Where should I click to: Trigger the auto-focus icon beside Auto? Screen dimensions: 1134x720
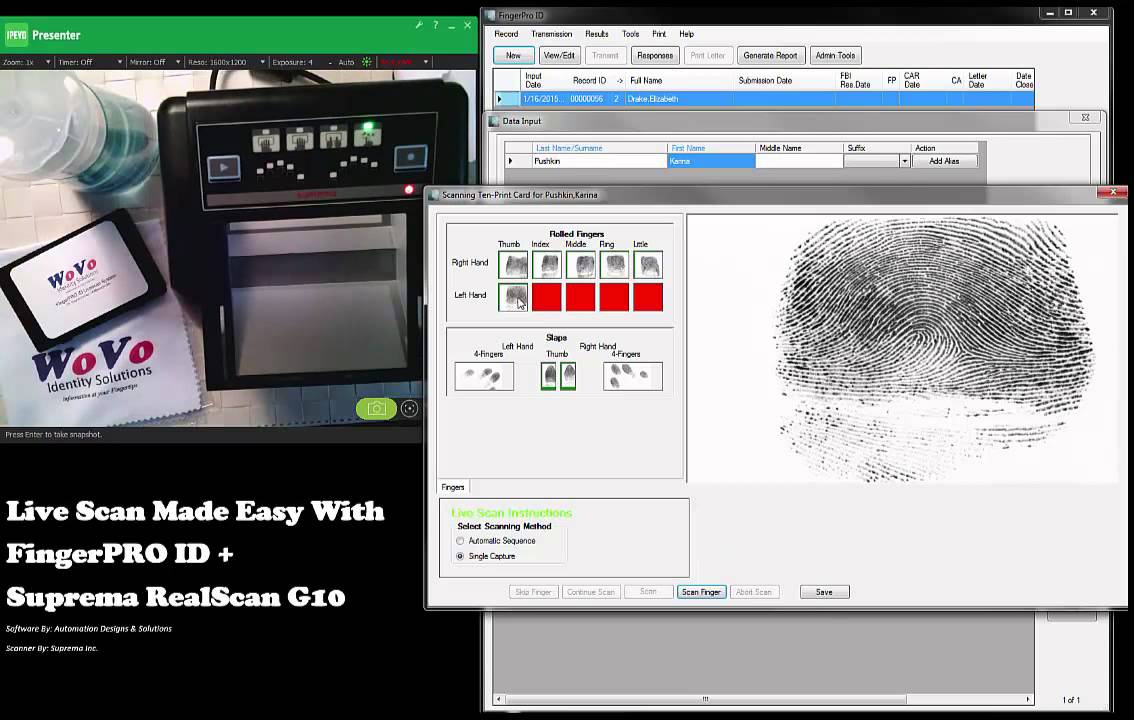point(367,62)
